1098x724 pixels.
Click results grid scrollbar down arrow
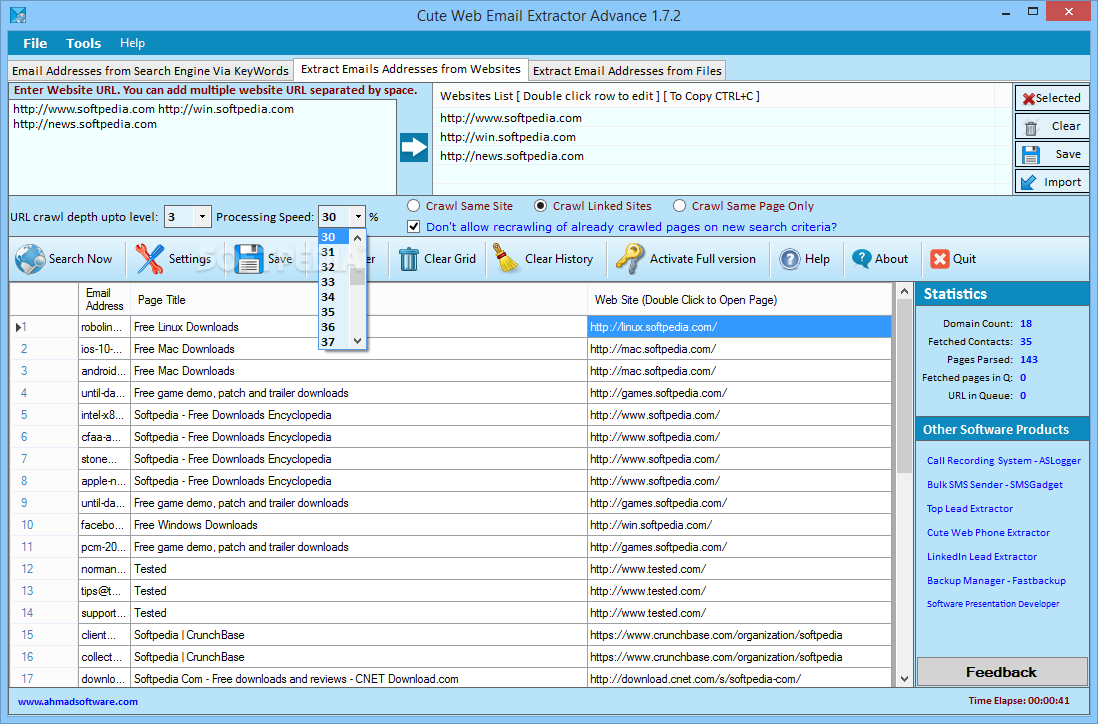904,678
